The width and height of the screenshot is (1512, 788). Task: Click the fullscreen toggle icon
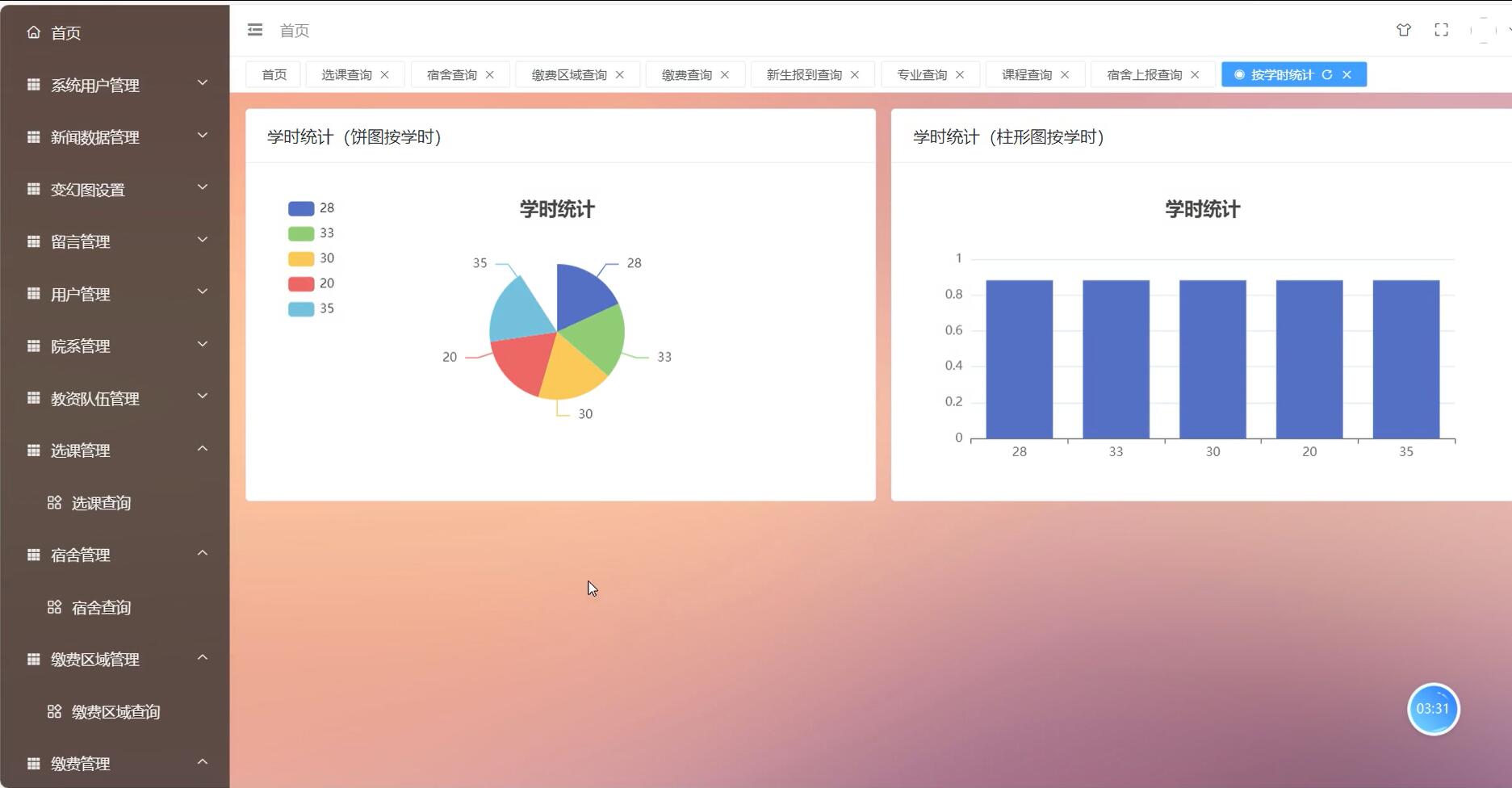coord(1442,29)
